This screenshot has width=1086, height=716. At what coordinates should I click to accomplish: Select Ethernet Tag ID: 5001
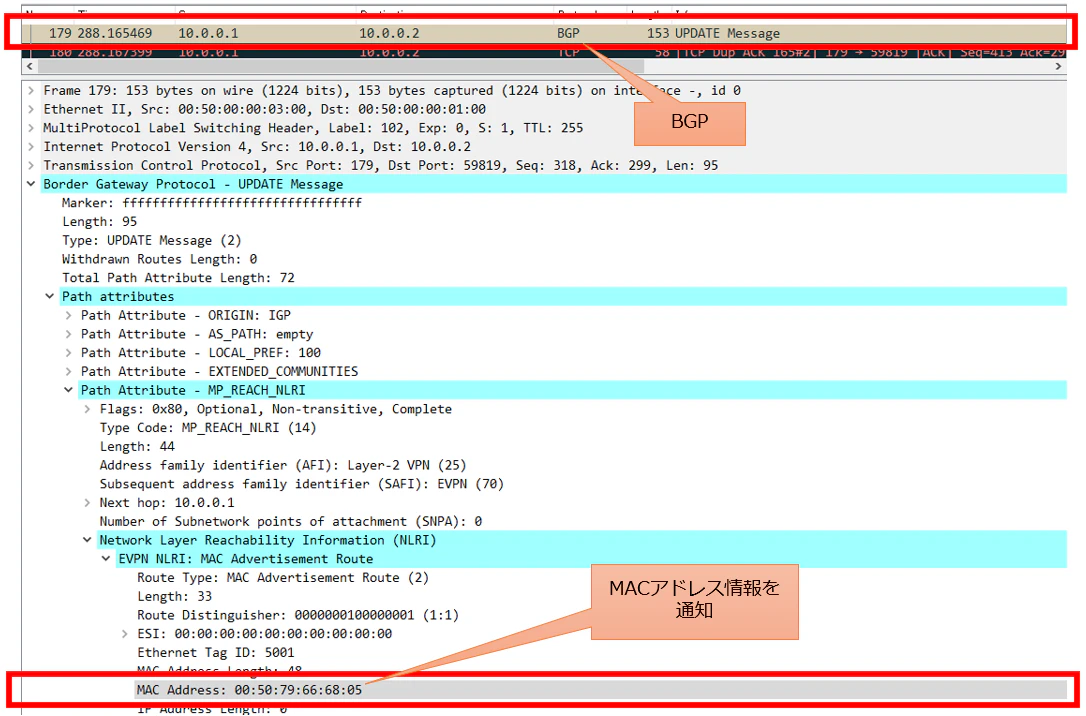215,652
